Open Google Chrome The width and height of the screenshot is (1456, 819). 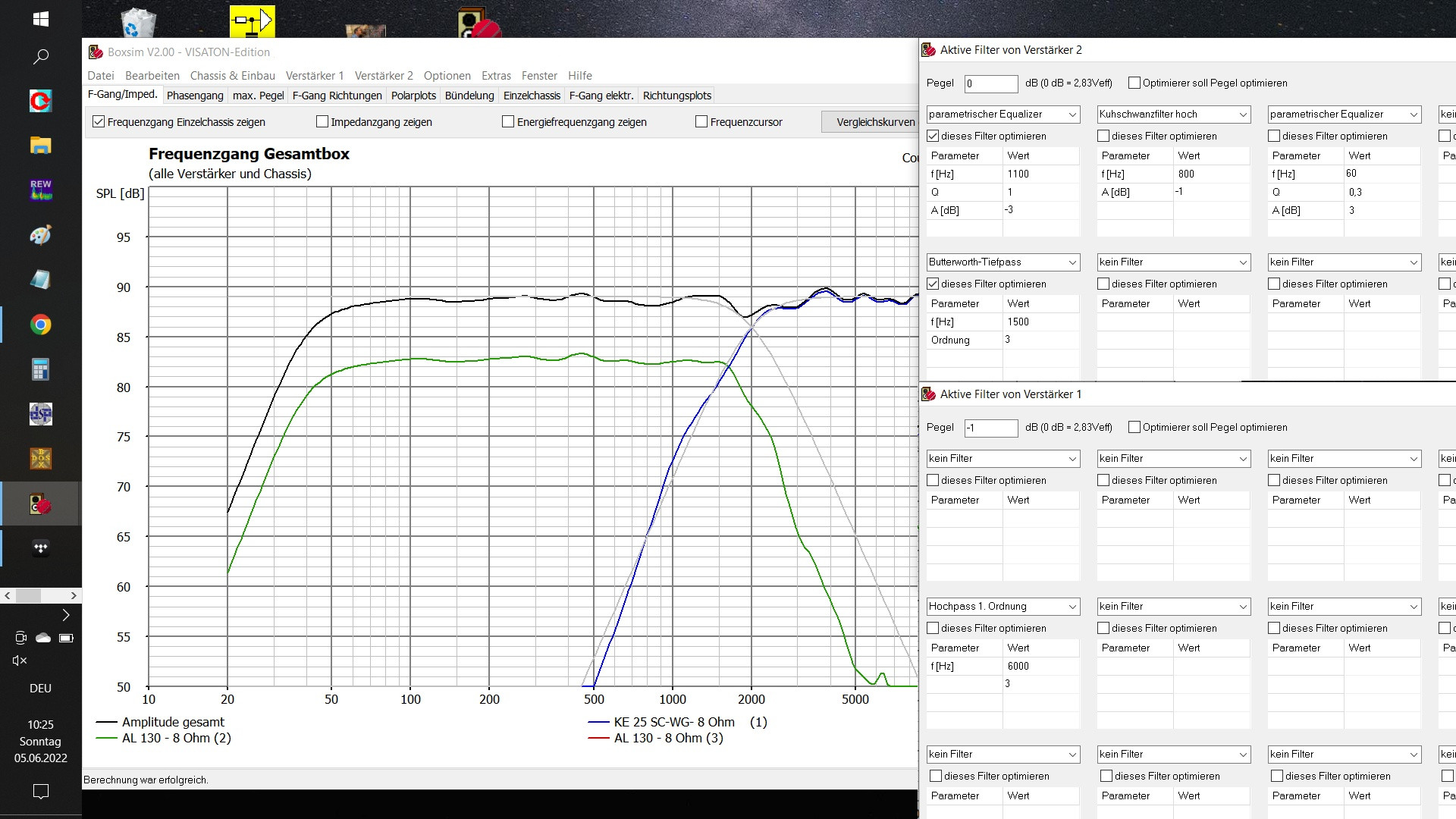coord(41,324)
